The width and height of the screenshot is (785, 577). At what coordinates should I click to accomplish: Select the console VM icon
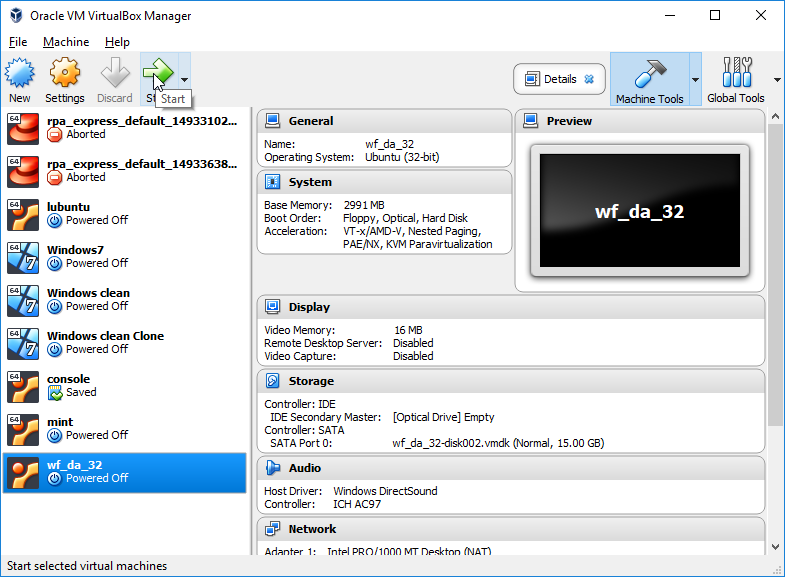pyautogui.click(x=23, y=387)
